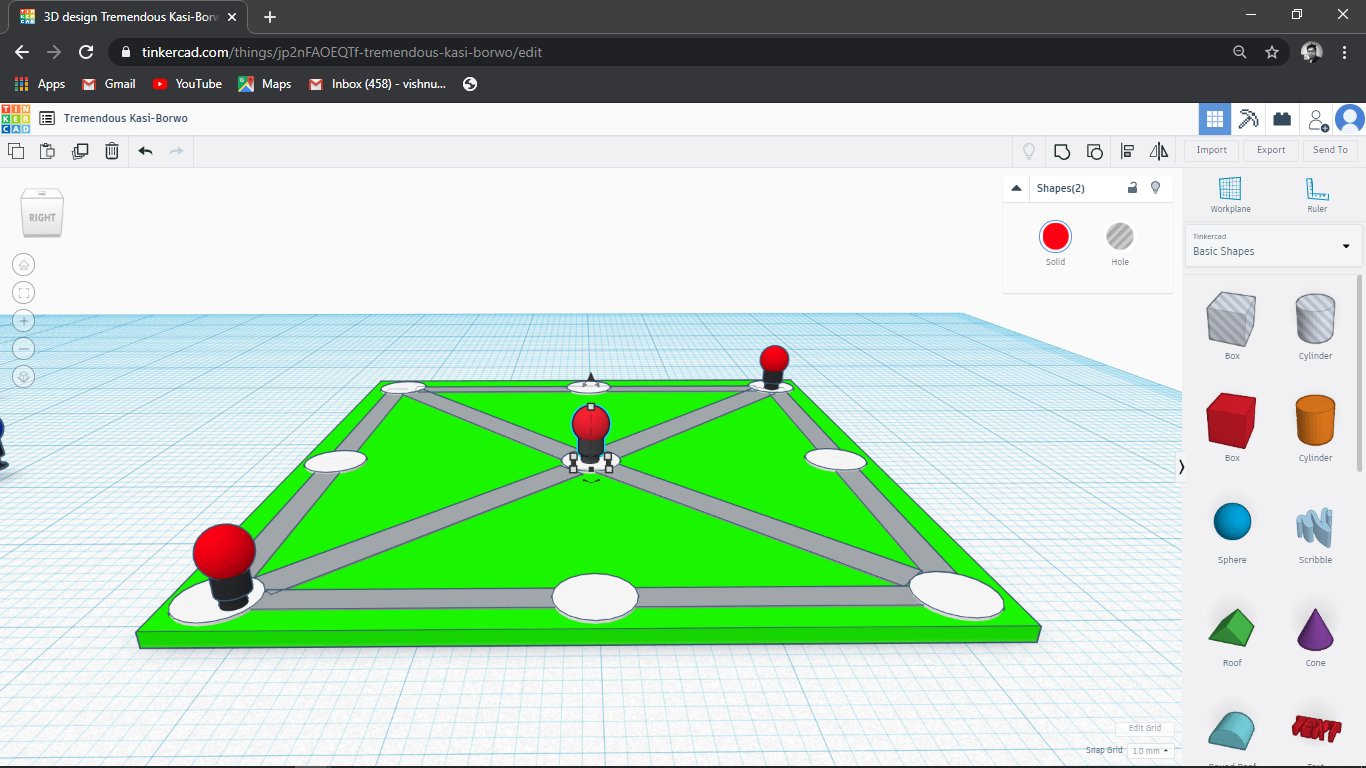This screenshot has height=768, width=1366.
Task: Click the design name Tremendous Kasi-Borwo
Action: click(x=126, y=118)
